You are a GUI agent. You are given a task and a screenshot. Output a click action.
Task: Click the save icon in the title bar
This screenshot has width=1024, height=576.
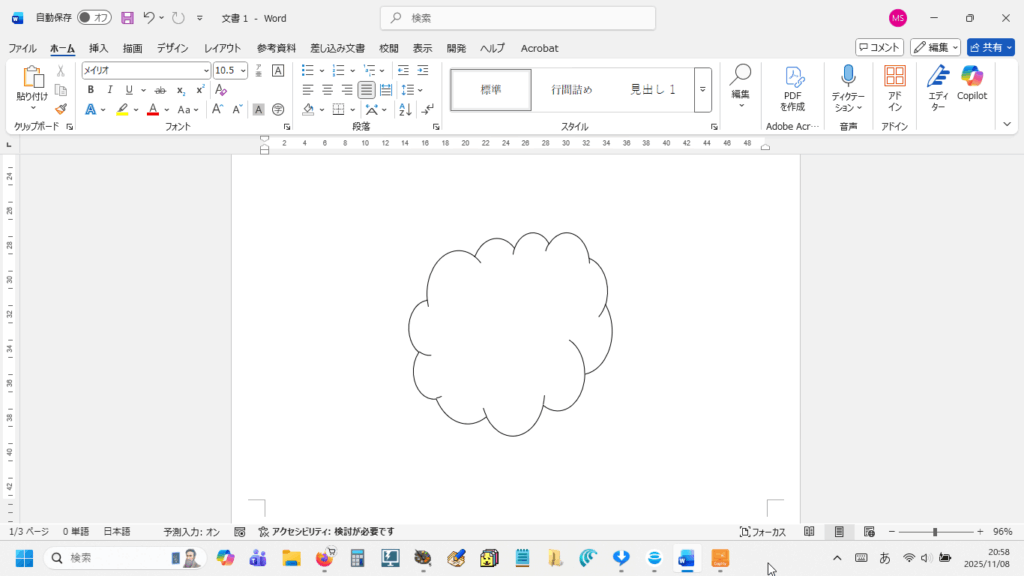pos(127,18)
